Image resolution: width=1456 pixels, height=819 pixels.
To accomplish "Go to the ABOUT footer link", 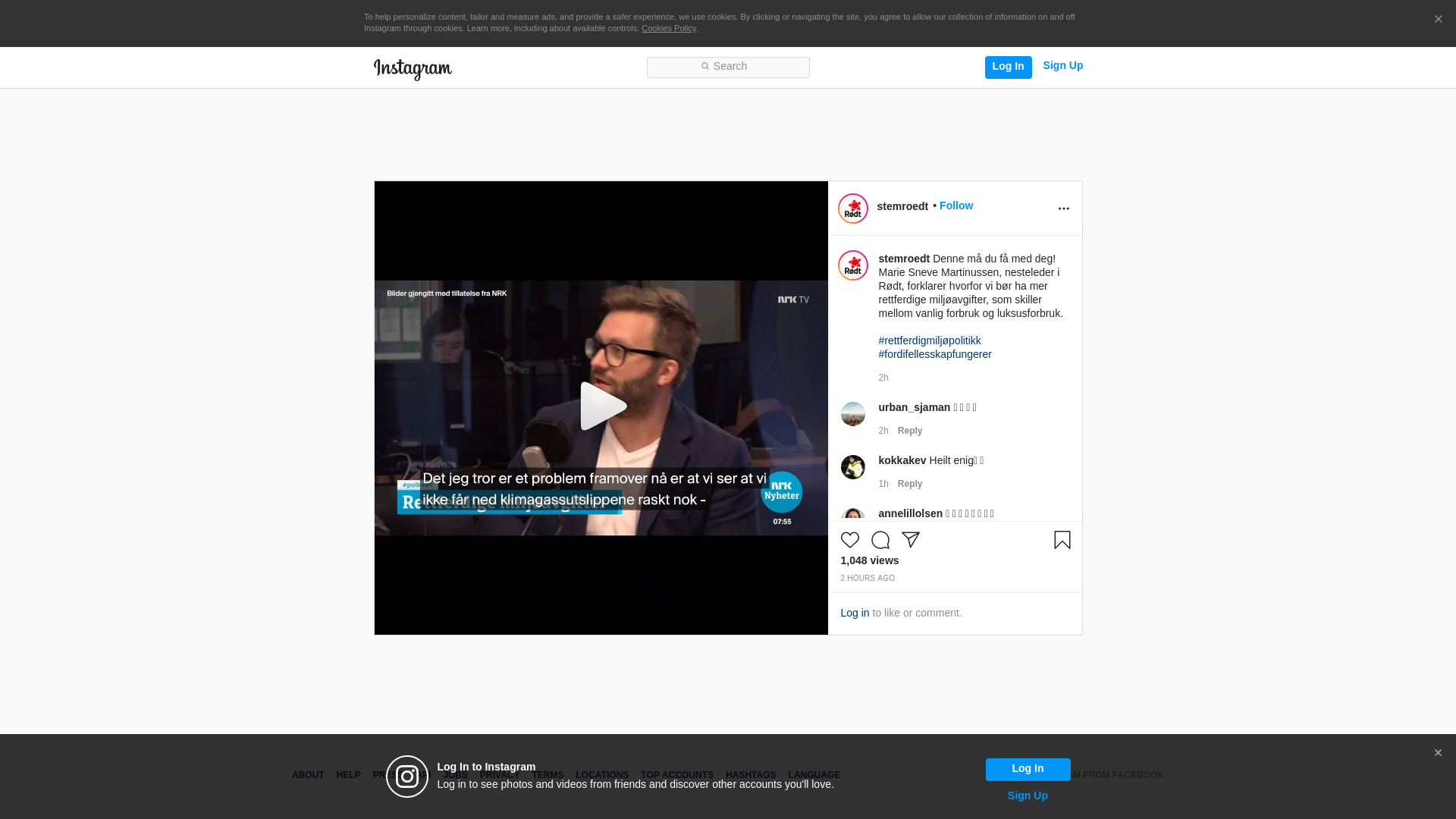I will click(307, 775).
